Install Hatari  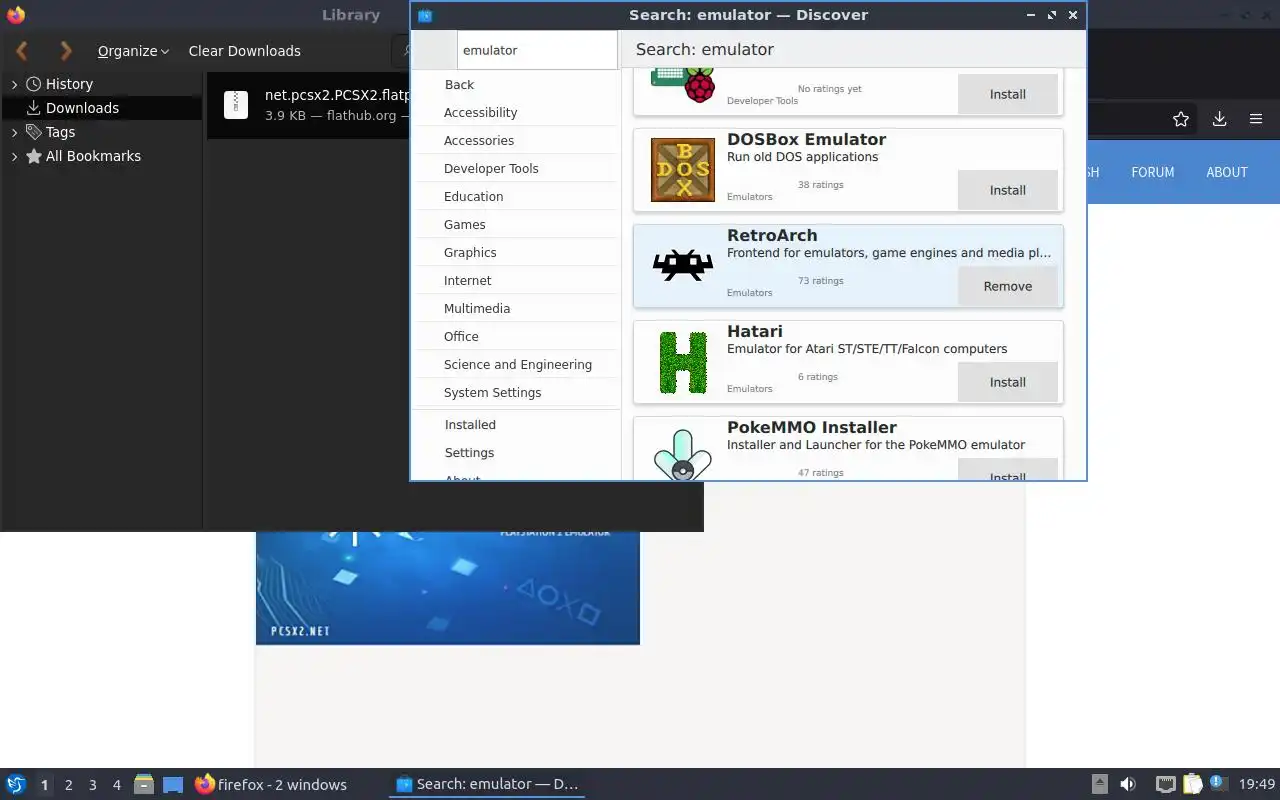(x=1007, y=382)
